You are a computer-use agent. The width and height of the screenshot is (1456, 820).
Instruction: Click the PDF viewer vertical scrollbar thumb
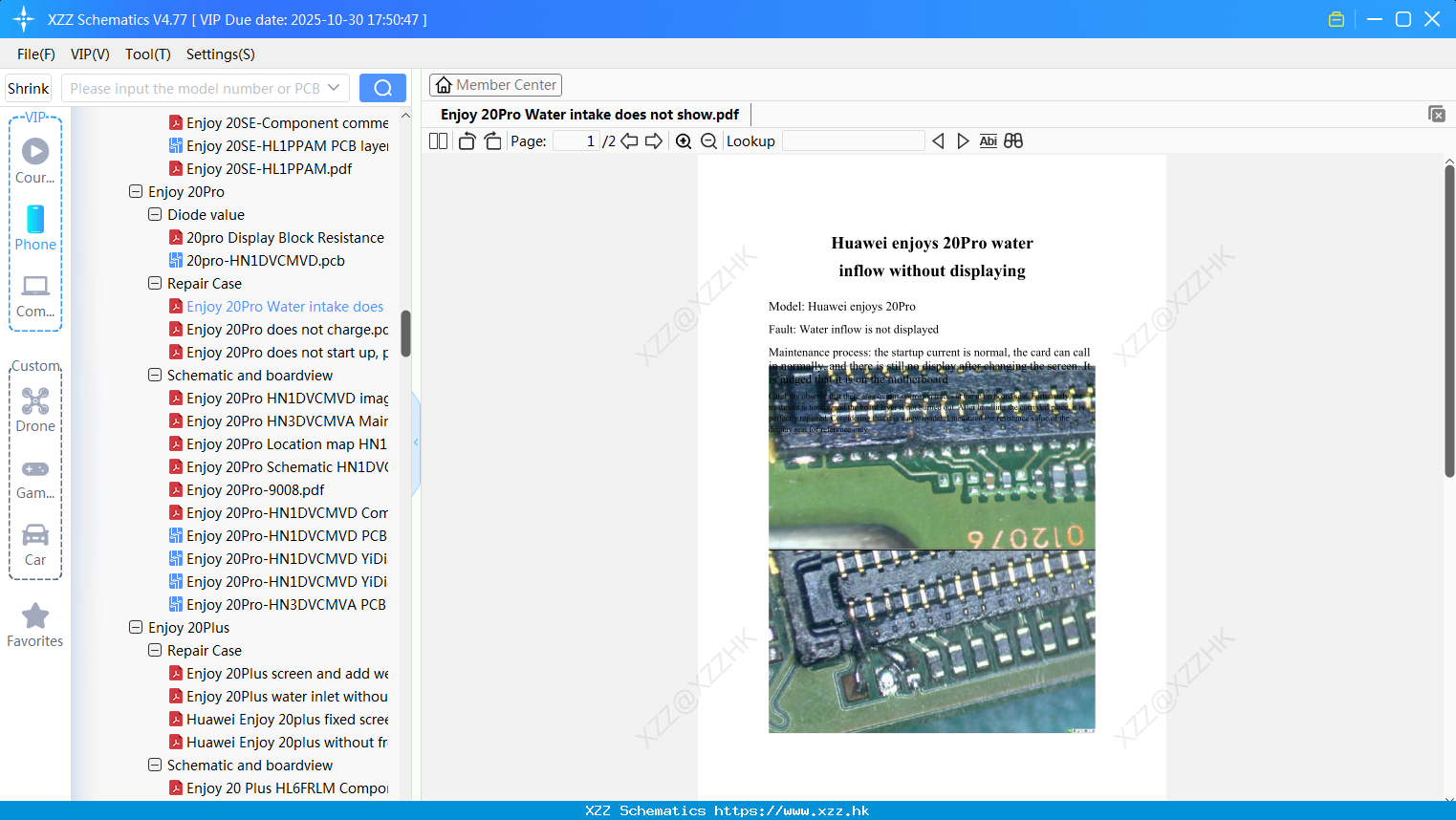tap(1449, 321)
